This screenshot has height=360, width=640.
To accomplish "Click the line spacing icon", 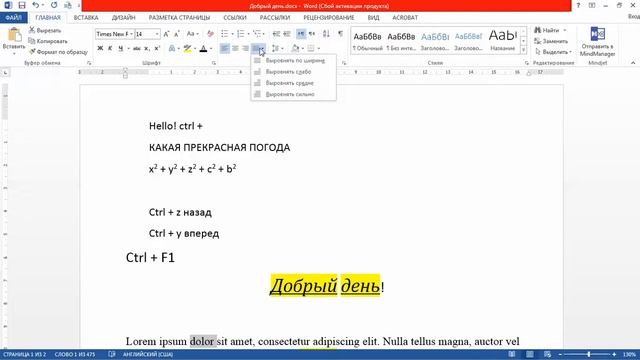I will tap(276, 49).
